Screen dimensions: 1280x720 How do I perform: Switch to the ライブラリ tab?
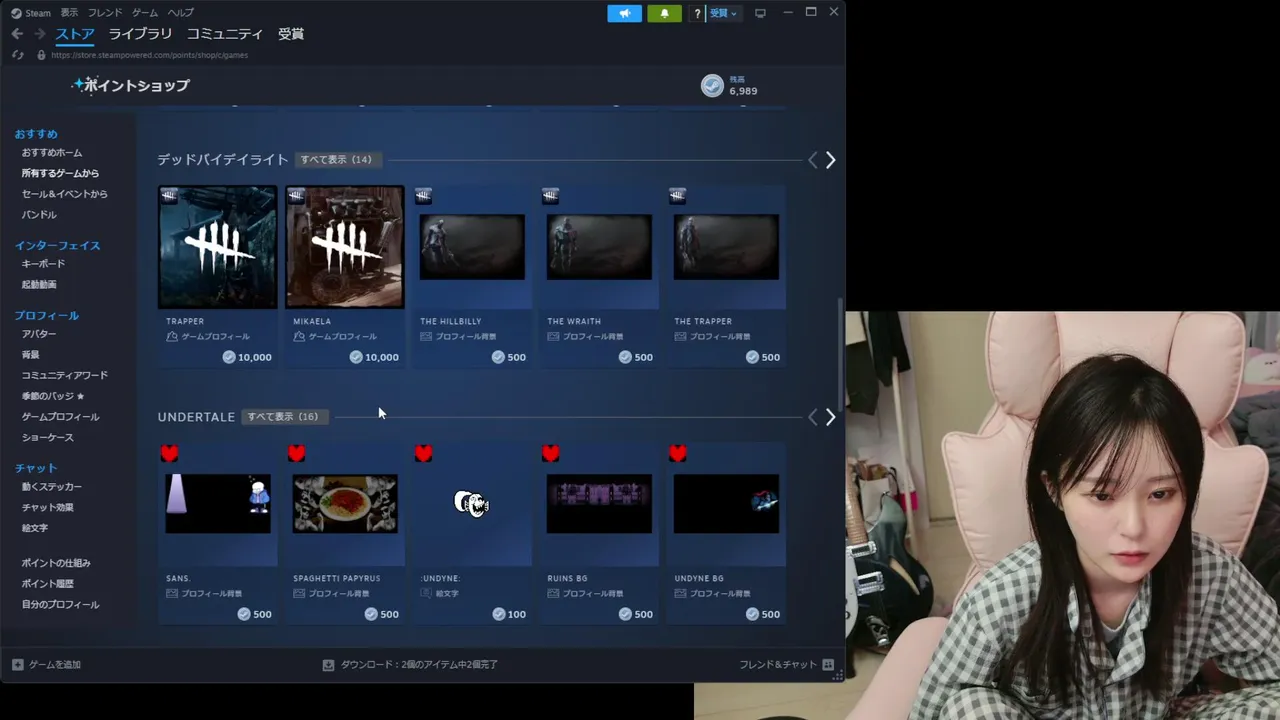[x=140, y=34]
